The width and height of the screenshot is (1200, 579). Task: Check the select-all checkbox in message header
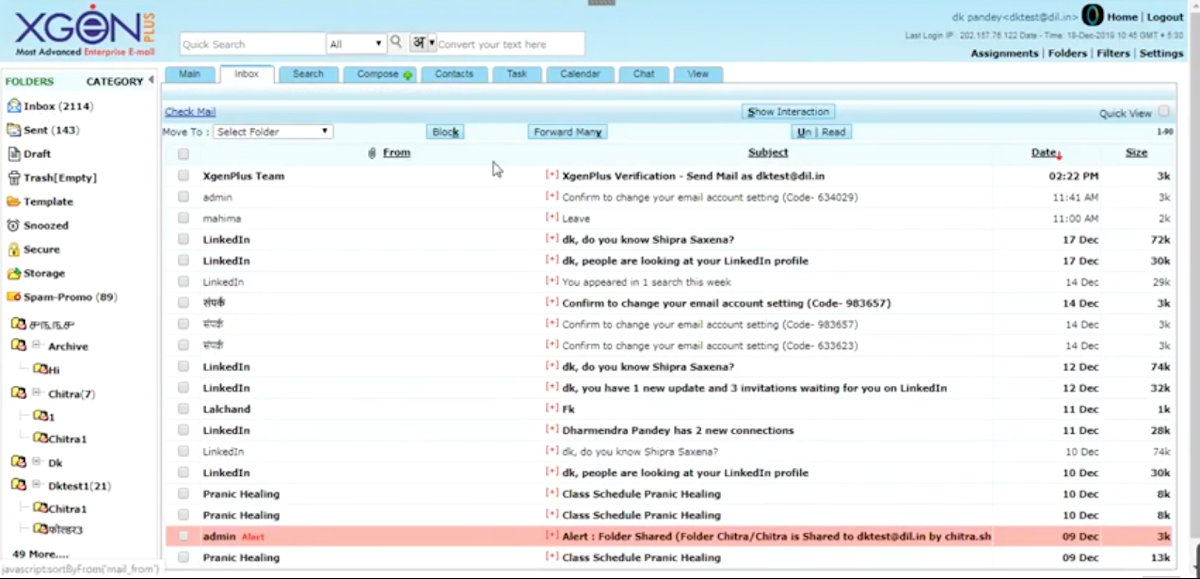click(184, 152)
